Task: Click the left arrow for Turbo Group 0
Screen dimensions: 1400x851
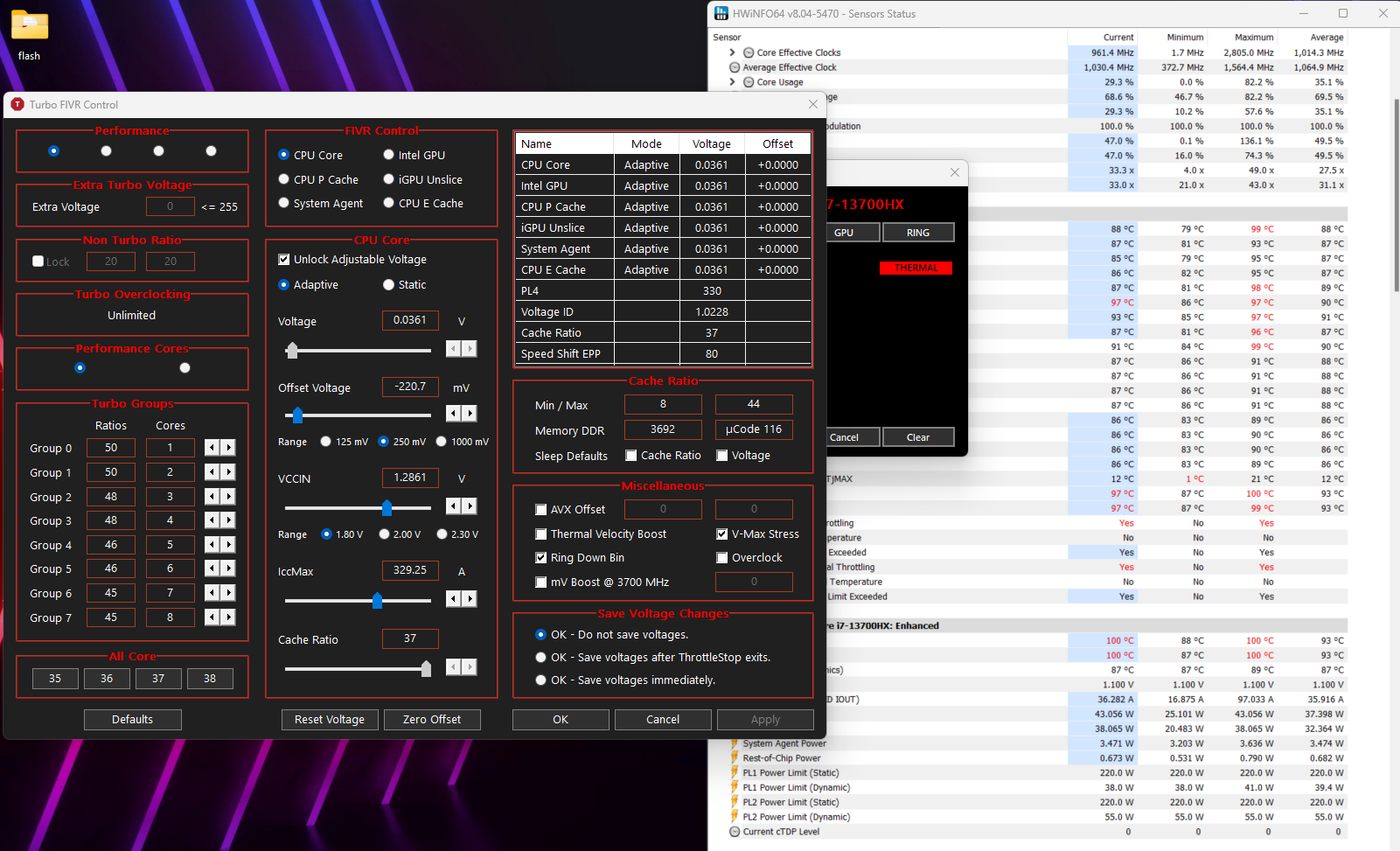Action: pos(212,448)
